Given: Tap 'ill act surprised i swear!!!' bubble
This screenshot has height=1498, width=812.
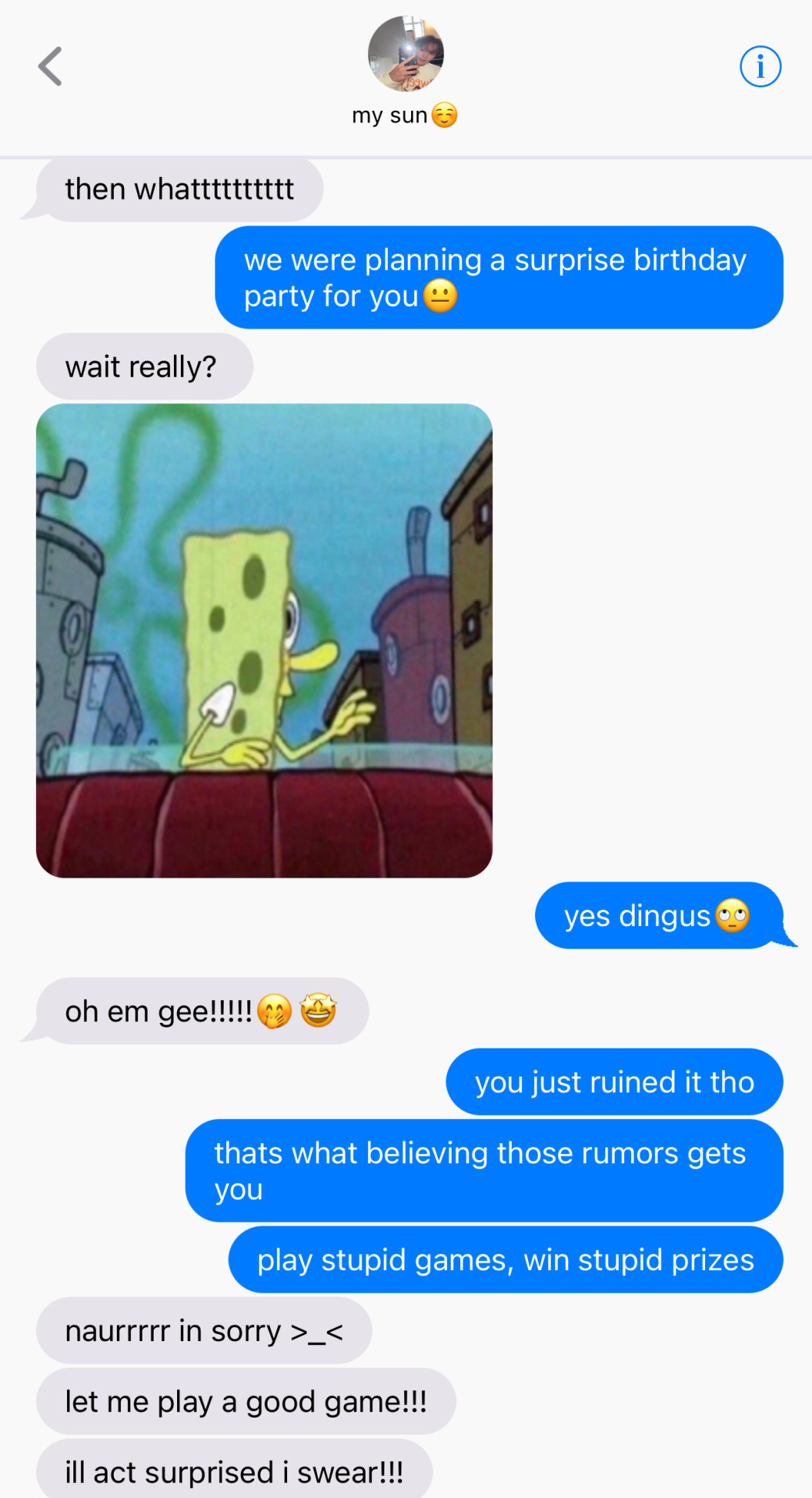Looking at the screenshot, I should click(x=234, y=1471).
